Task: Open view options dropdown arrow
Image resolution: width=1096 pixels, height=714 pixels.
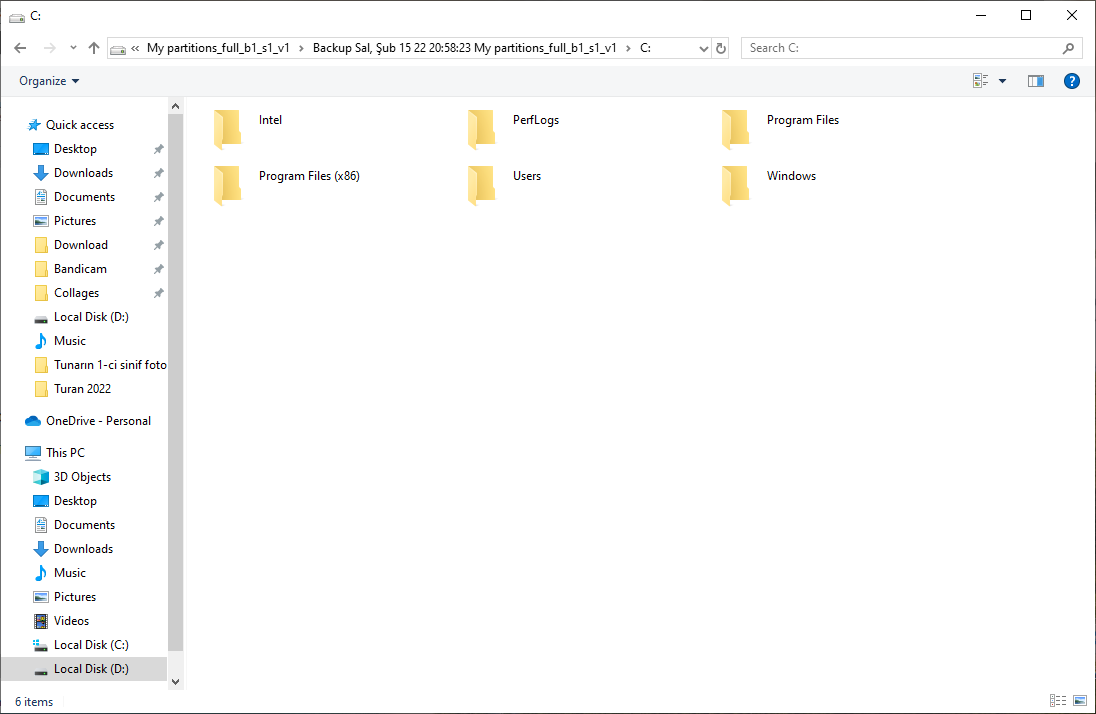Action: pos(1002,81)
